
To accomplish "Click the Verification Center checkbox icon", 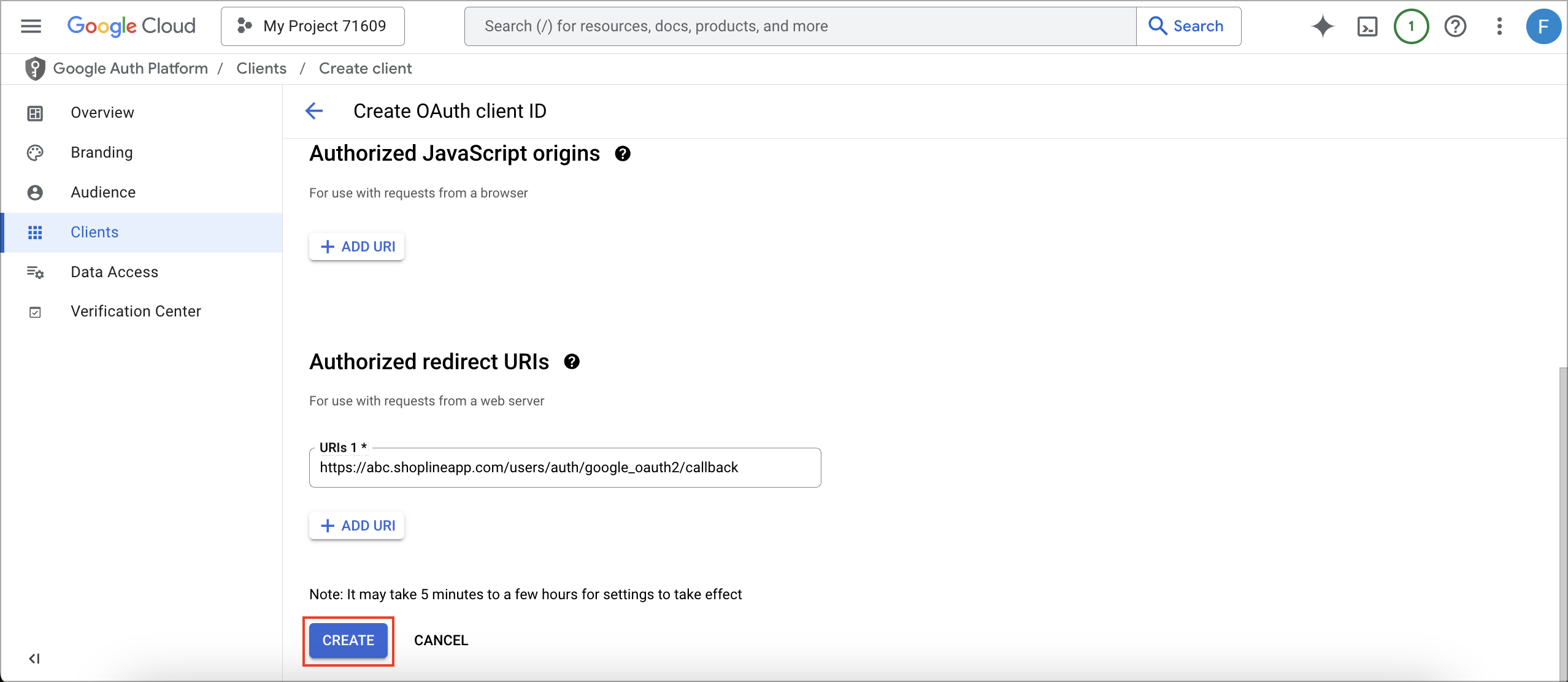I will [x=35, y=312].
